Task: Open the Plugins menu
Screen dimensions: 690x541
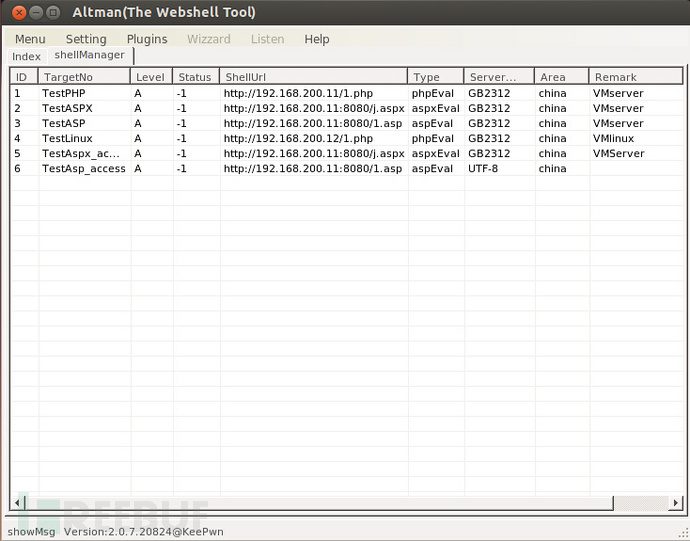Action: [x=147, y=39]
